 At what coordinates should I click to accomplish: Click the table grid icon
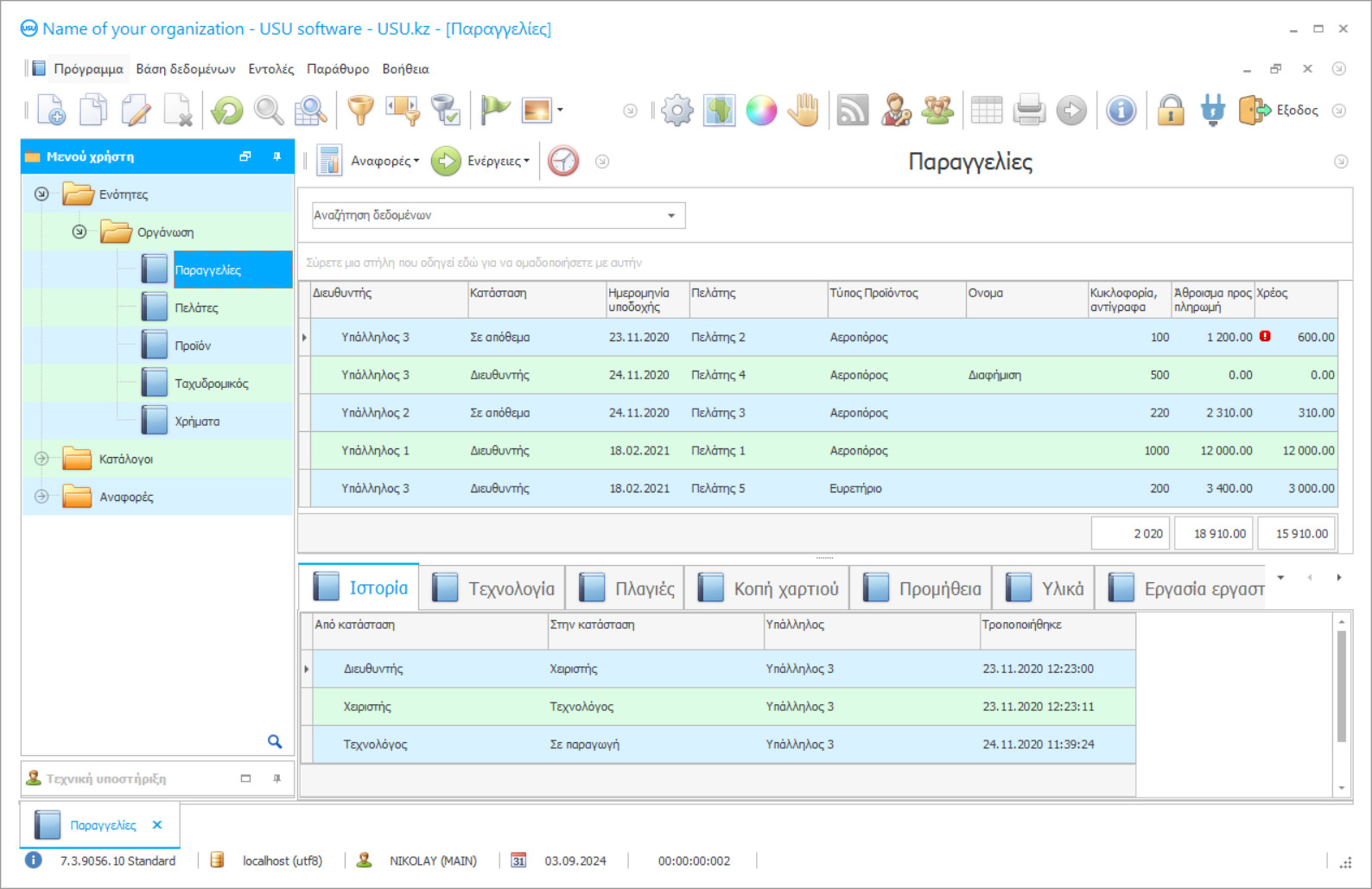point(987,111)
